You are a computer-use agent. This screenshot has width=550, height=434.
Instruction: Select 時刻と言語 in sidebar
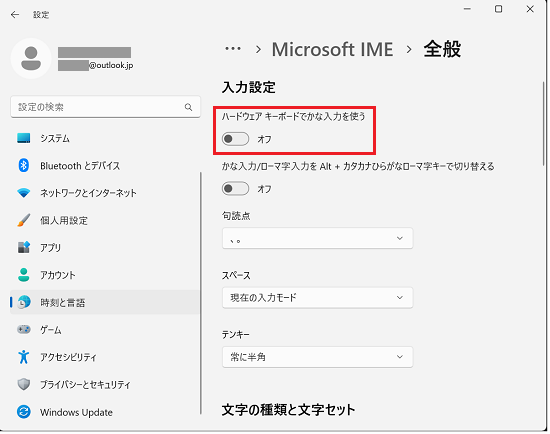[x=105, y=302]
